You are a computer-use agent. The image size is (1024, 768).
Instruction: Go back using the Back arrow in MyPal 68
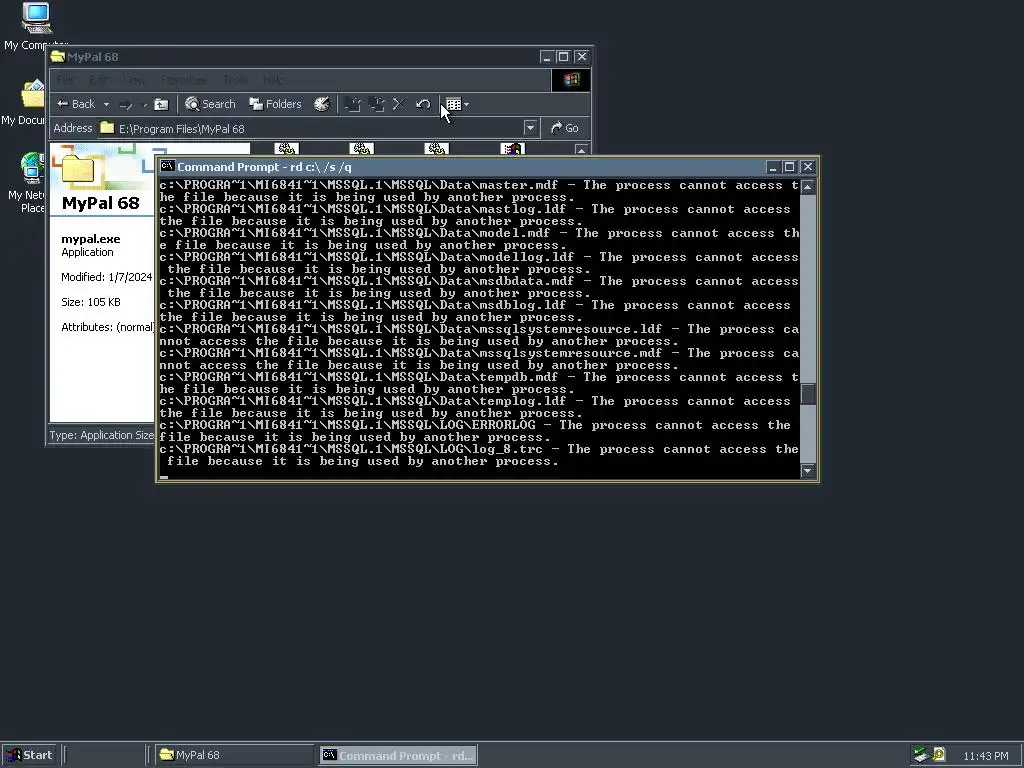pyautogui.click(x=76, y=104)
